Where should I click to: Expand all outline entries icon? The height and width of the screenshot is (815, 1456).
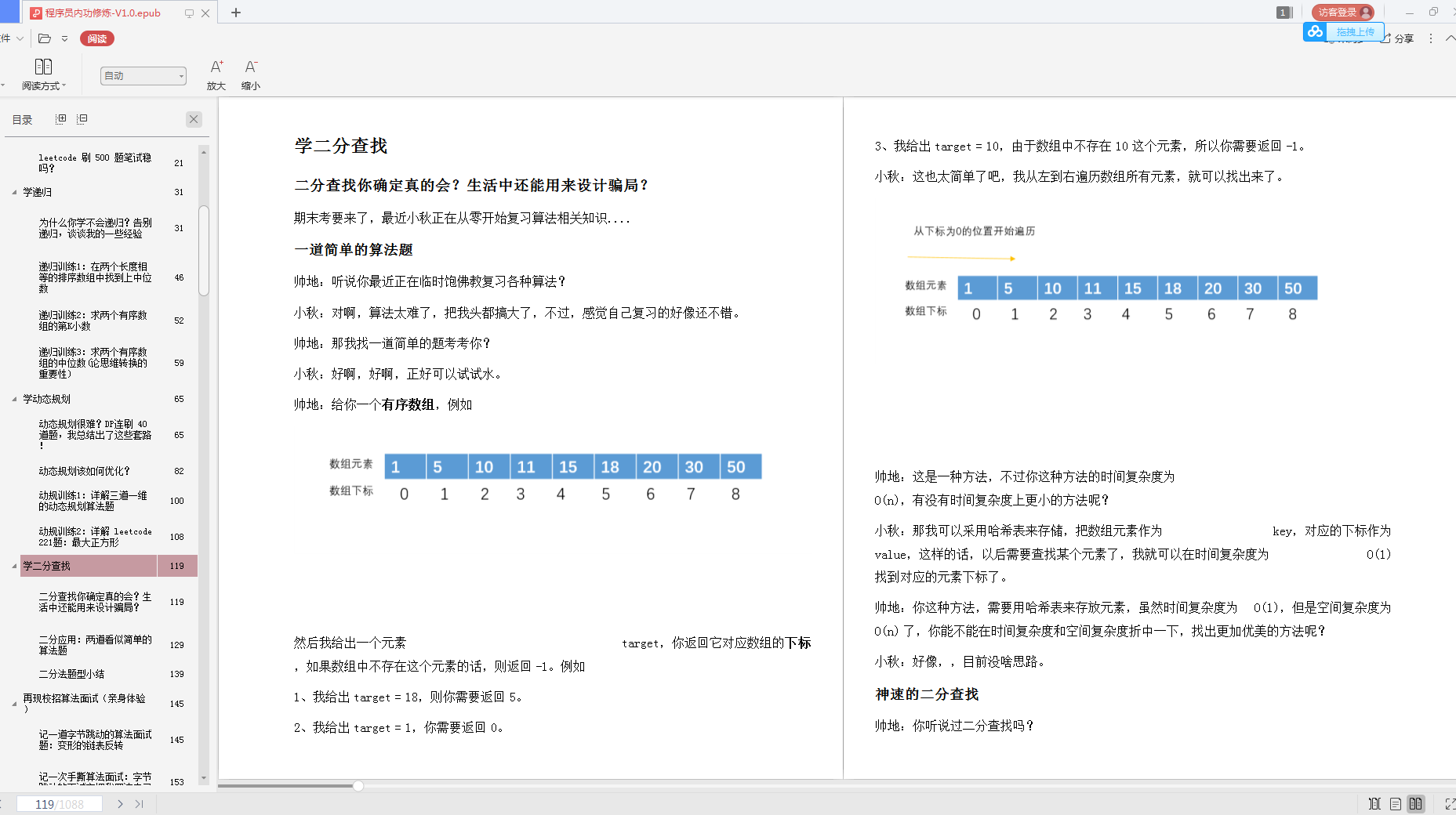(61, 119)
